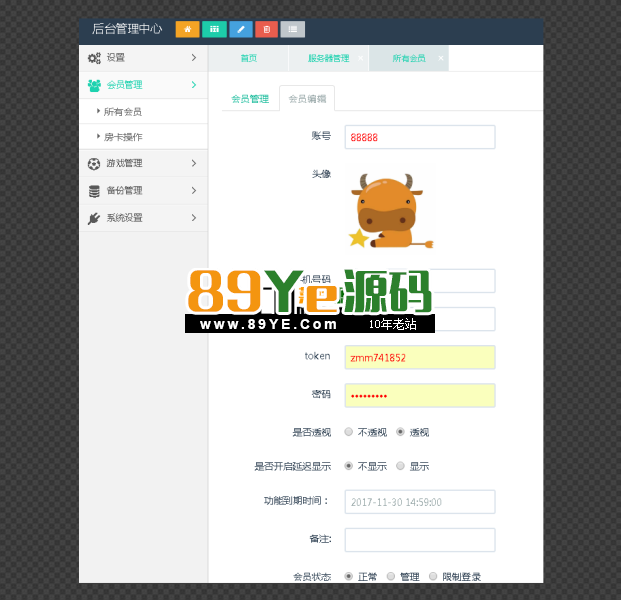
Task: Click the 设置 sidebar label
Action: 116,58
